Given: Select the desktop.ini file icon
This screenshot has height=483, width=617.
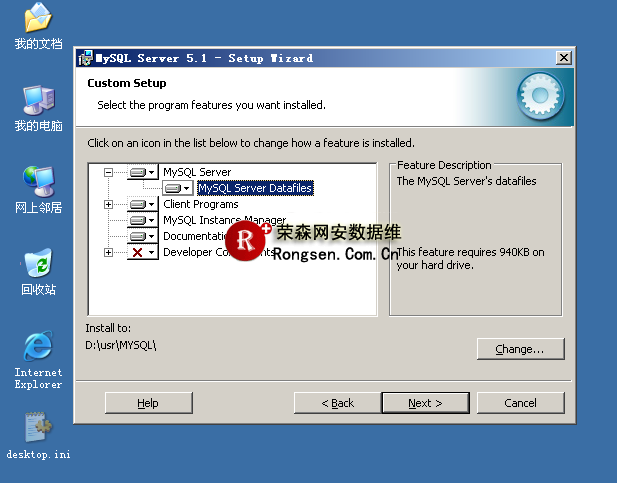Looking at the screenshot, I should [38, 428].
